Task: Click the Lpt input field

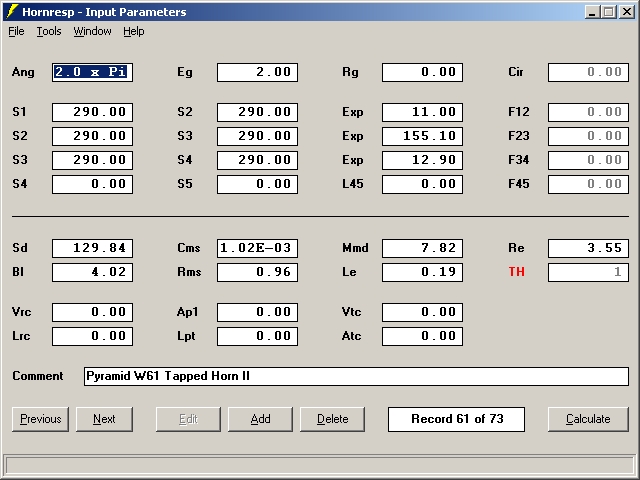Action: [258, 336]
